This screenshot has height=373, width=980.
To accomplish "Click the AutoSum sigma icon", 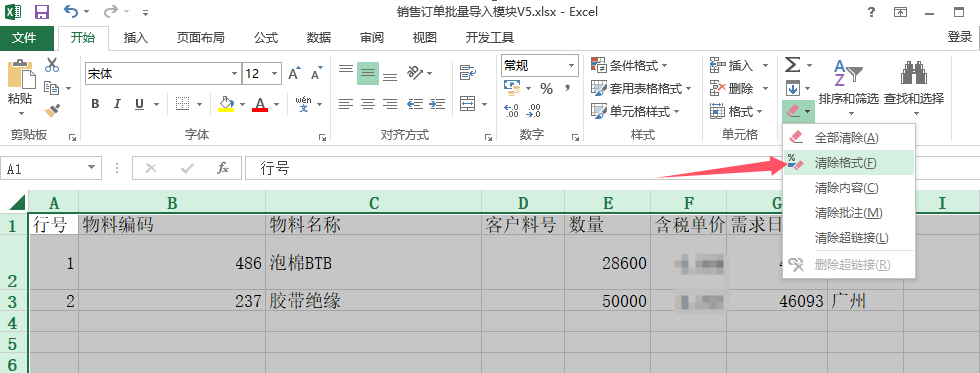I will (792, 64).
